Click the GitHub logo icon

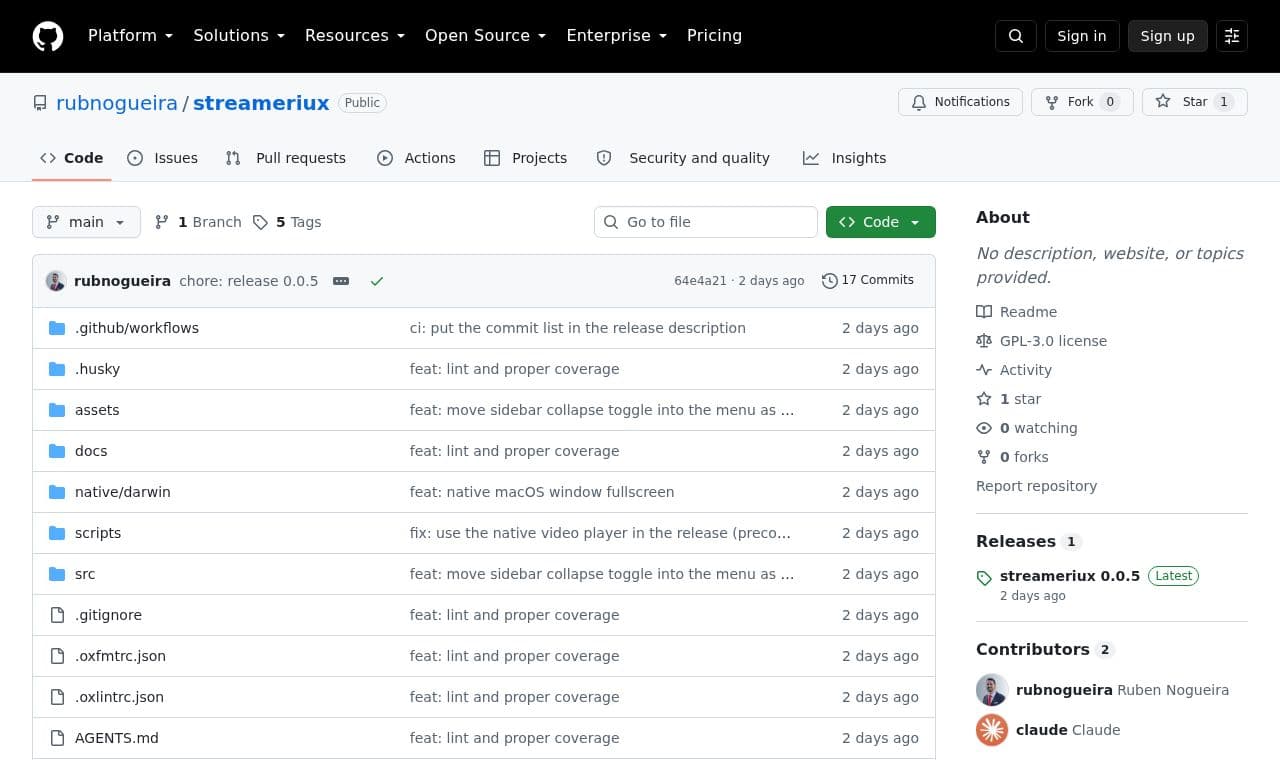[x=48, y=36]
